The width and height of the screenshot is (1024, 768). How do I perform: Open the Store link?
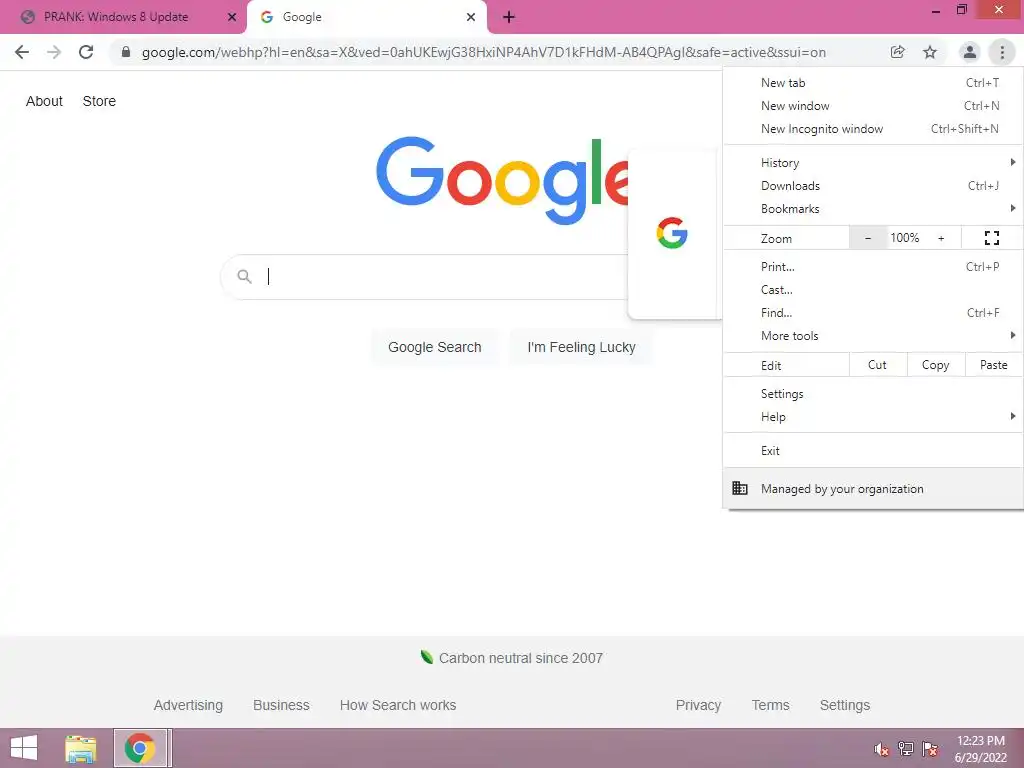[99, 101]
